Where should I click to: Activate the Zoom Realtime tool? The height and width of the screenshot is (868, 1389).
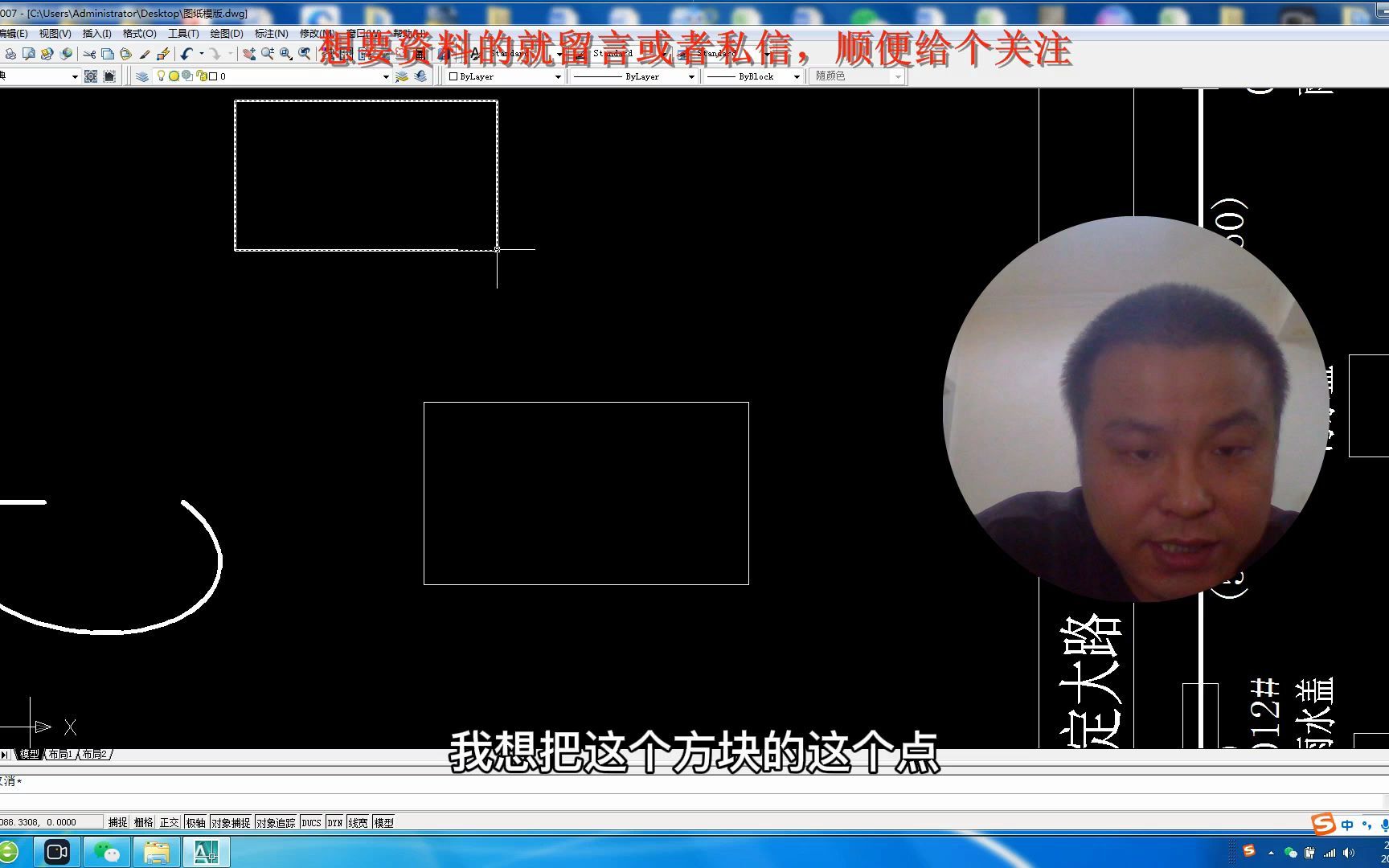coord(268,54)
